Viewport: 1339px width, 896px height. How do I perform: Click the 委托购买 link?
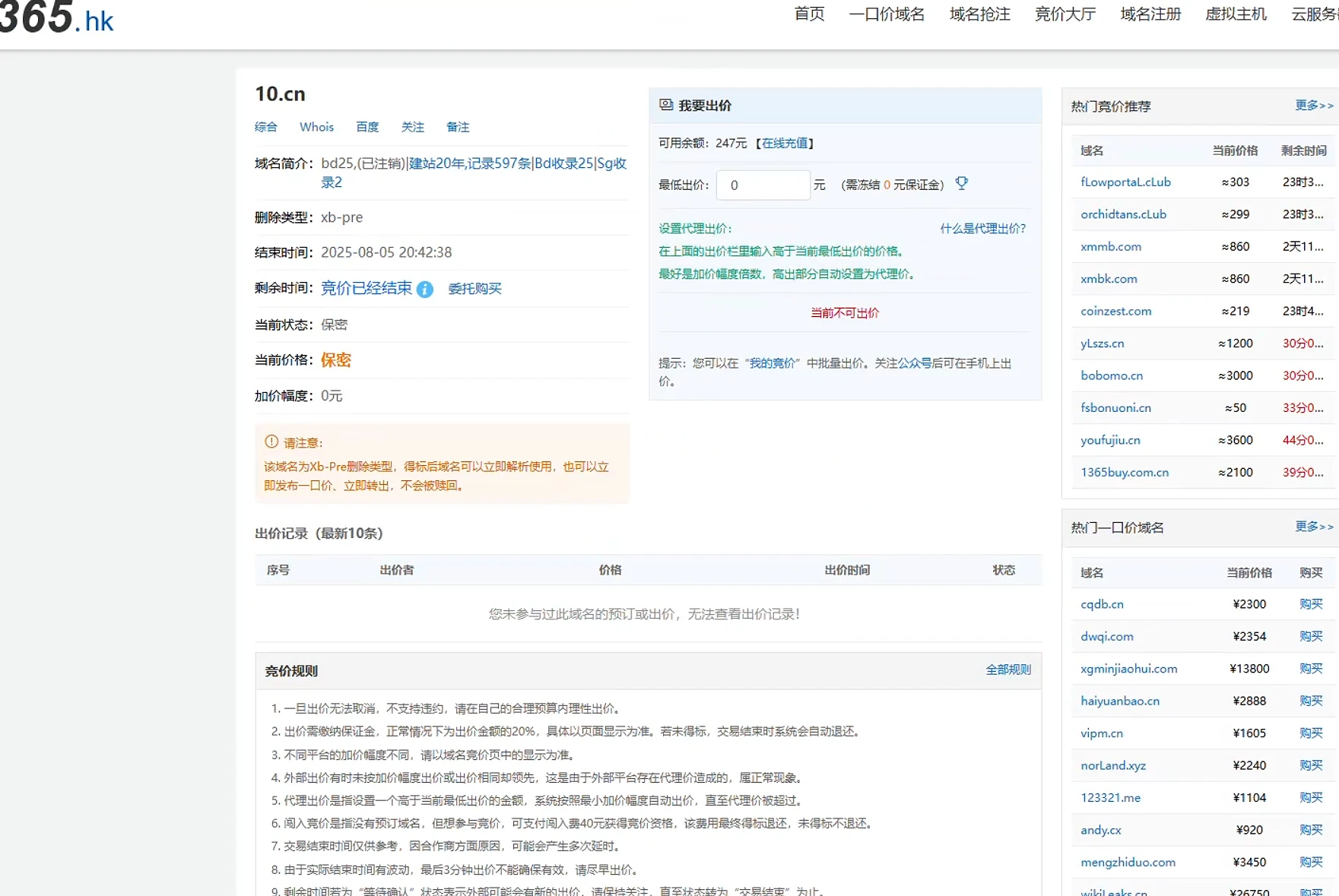(474, 289)
